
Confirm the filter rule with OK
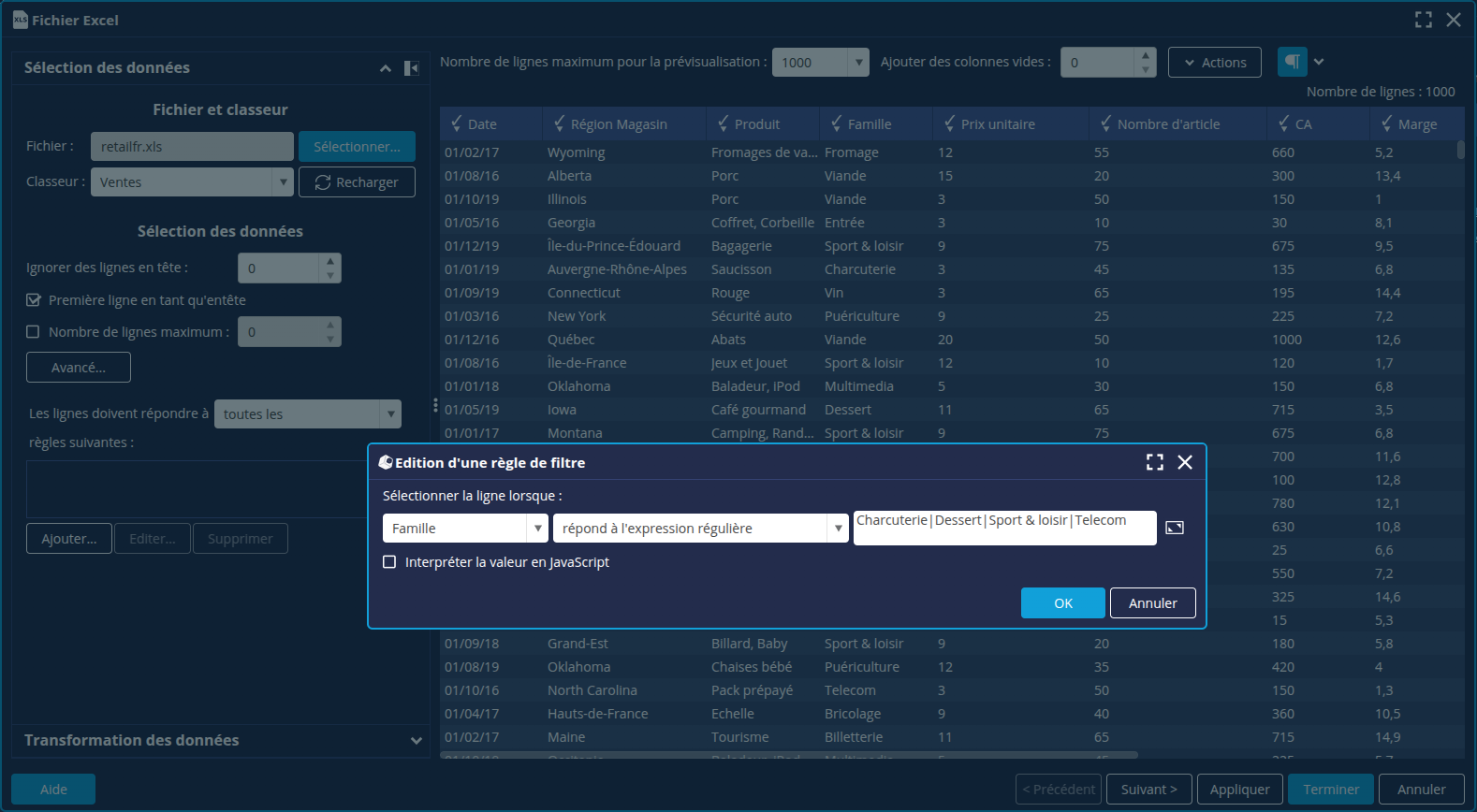1062,603
